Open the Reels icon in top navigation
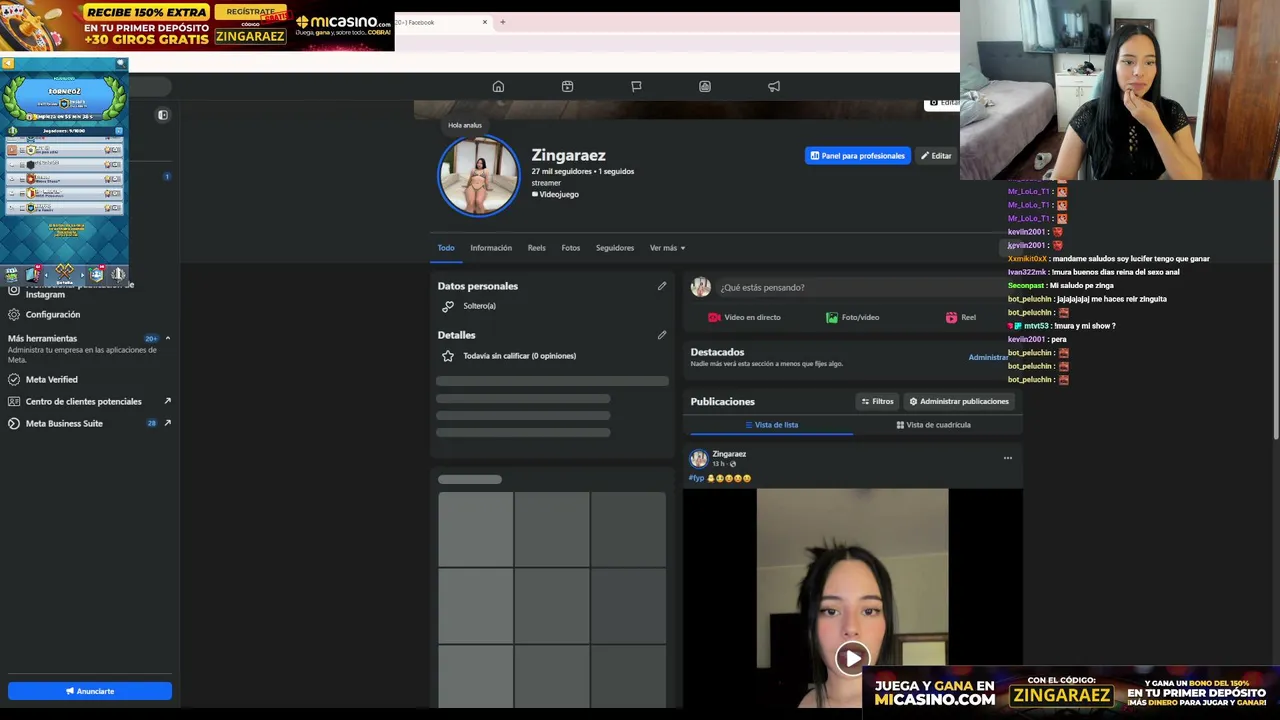 click(567, 86)
